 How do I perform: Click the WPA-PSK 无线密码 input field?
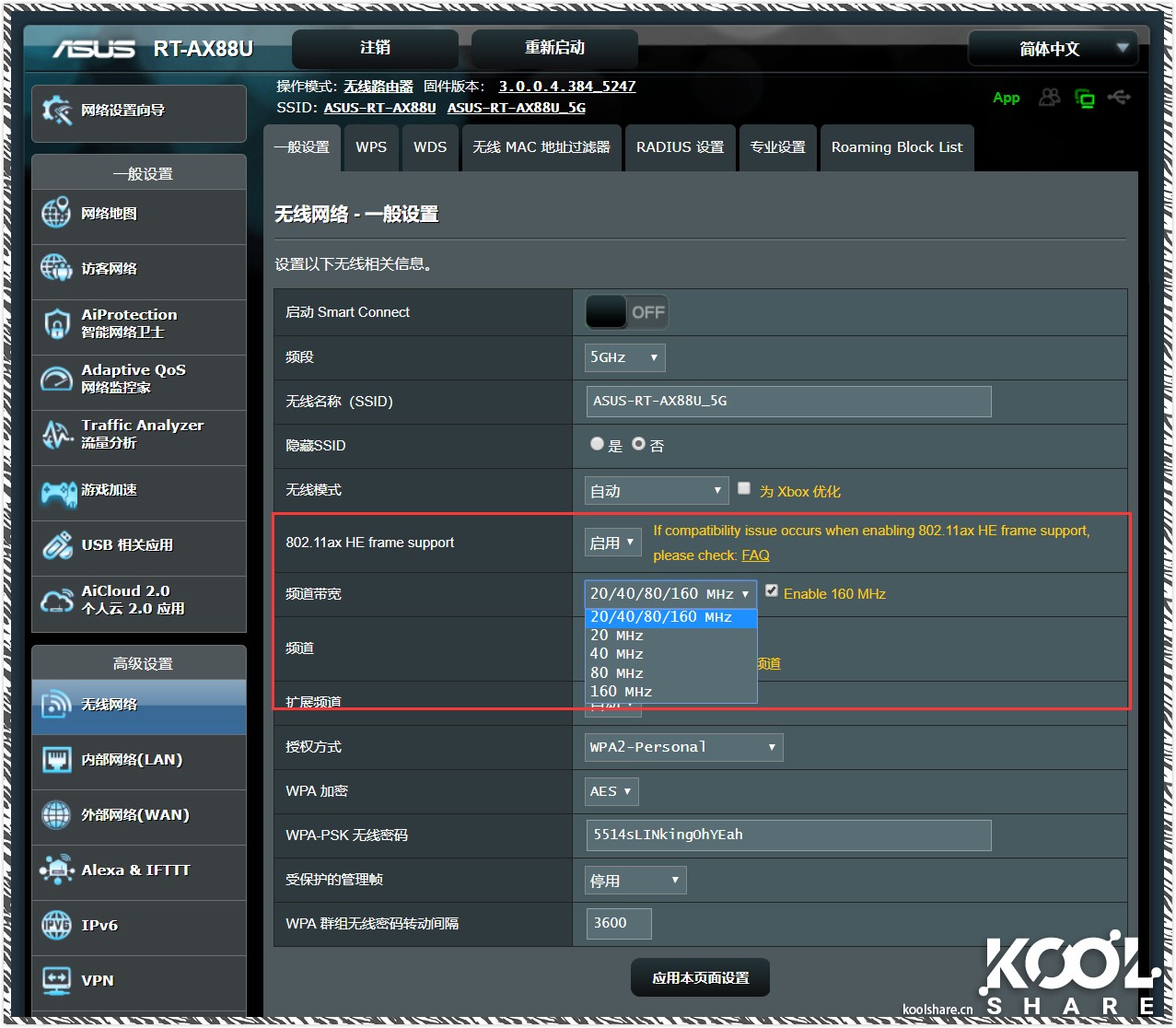[x=788, y=835]
